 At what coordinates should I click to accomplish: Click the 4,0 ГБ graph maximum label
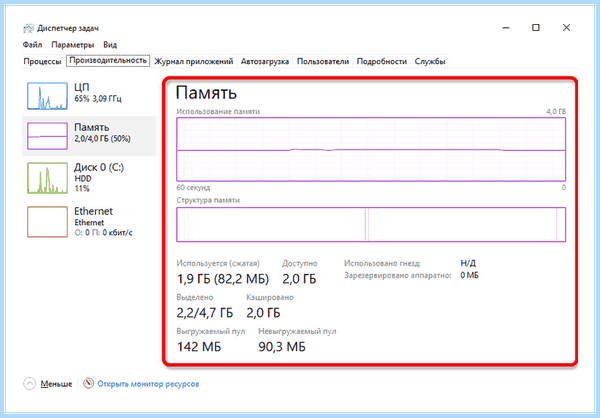point(556,111)
